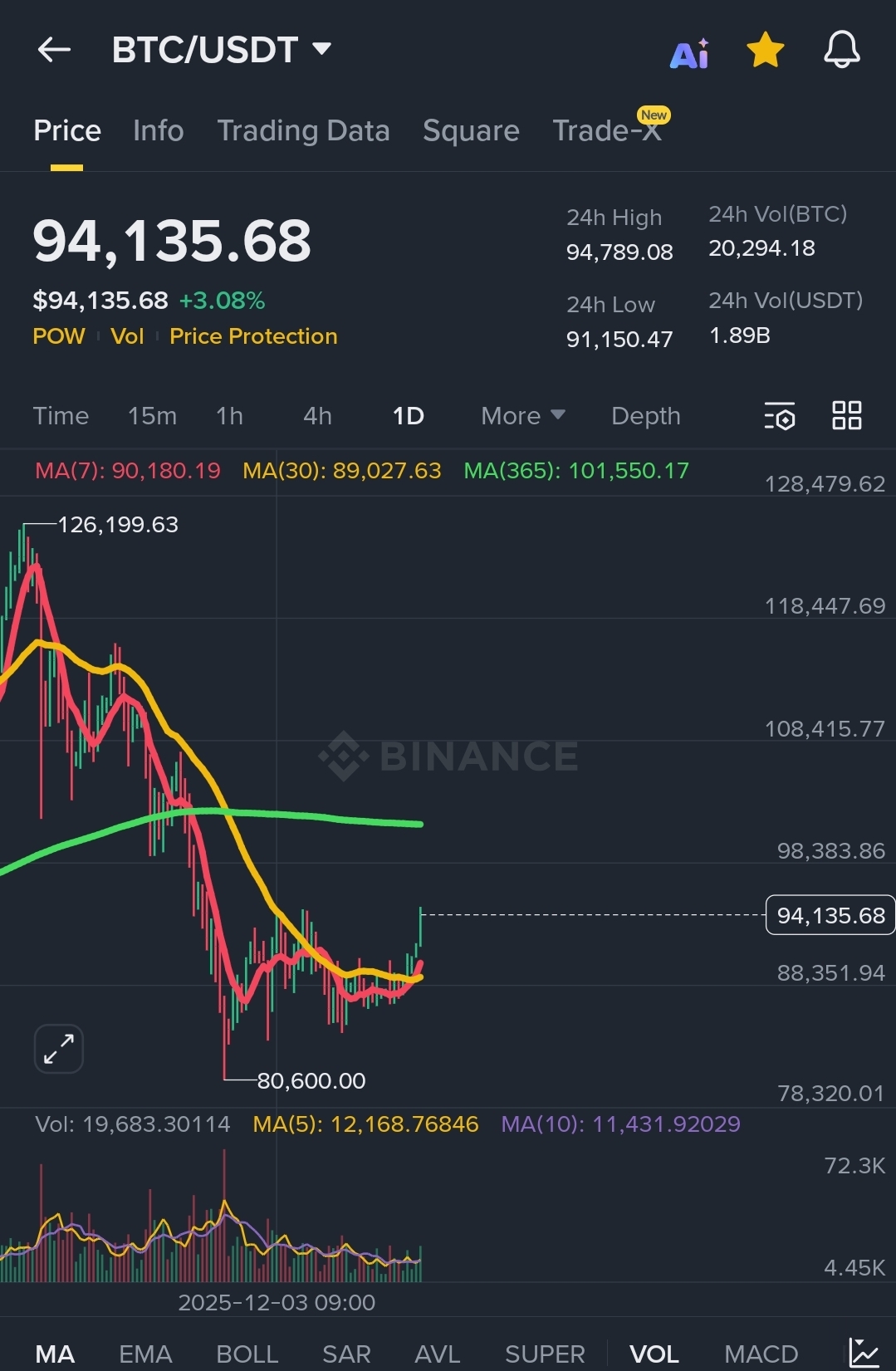This screenshot has height=1371, width=896.
Task: Toggle the BOLL indicator
Action: (x=247, y=1354)
